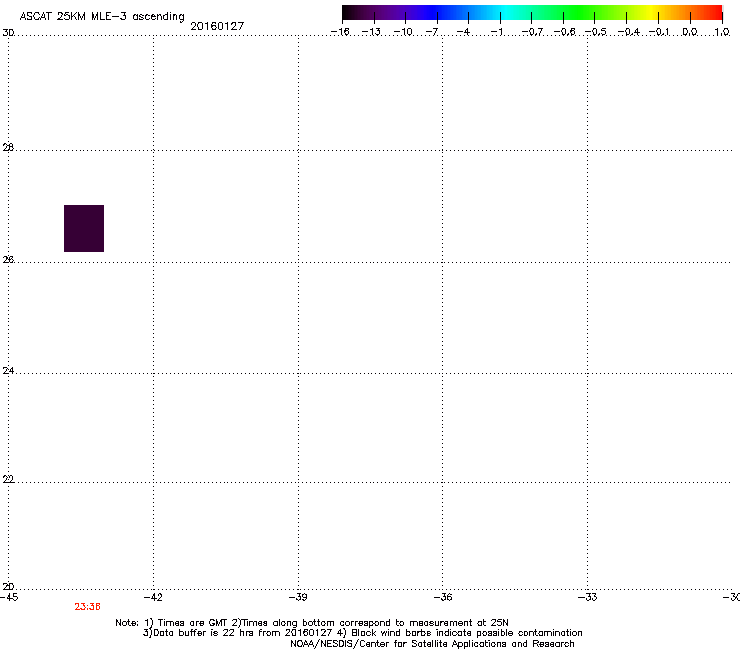740x650 pixels.
Task: Click the title 'ASCAT 25KM MLE-3 ascending'
Action: click(x=102, y=17)
